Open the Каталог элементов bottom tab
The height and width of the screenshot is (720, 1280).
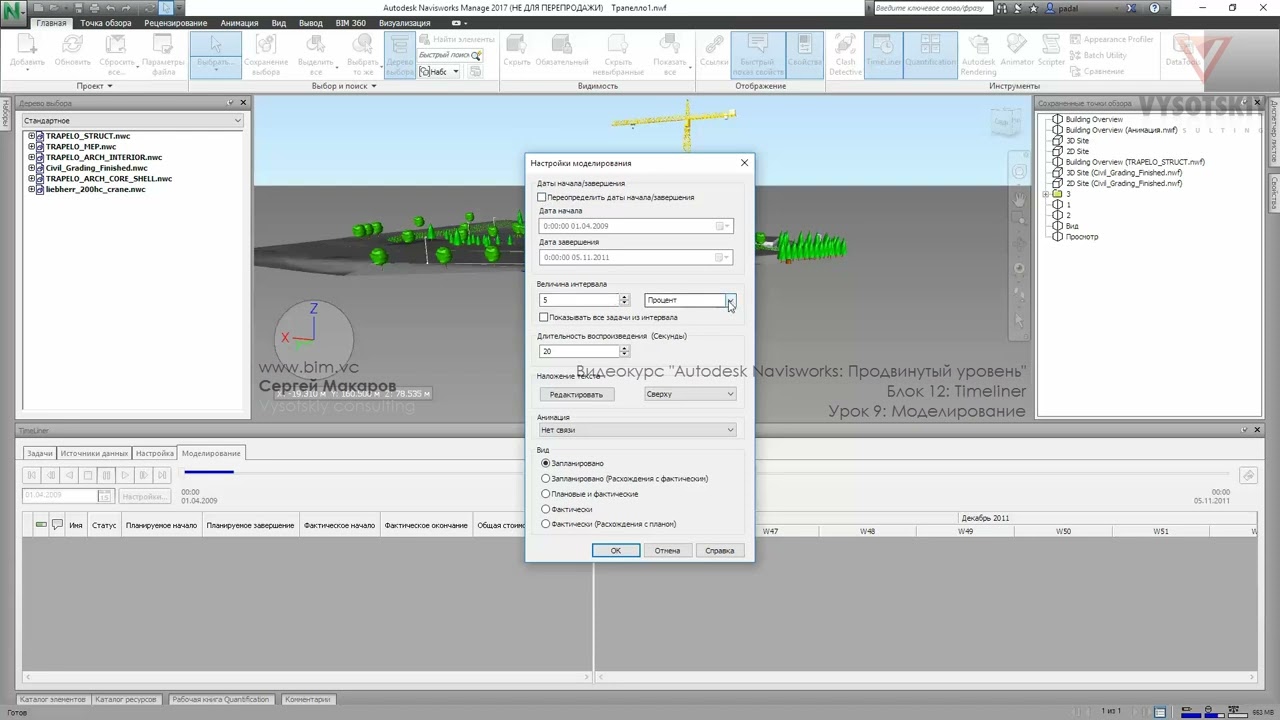pos(53,699)
